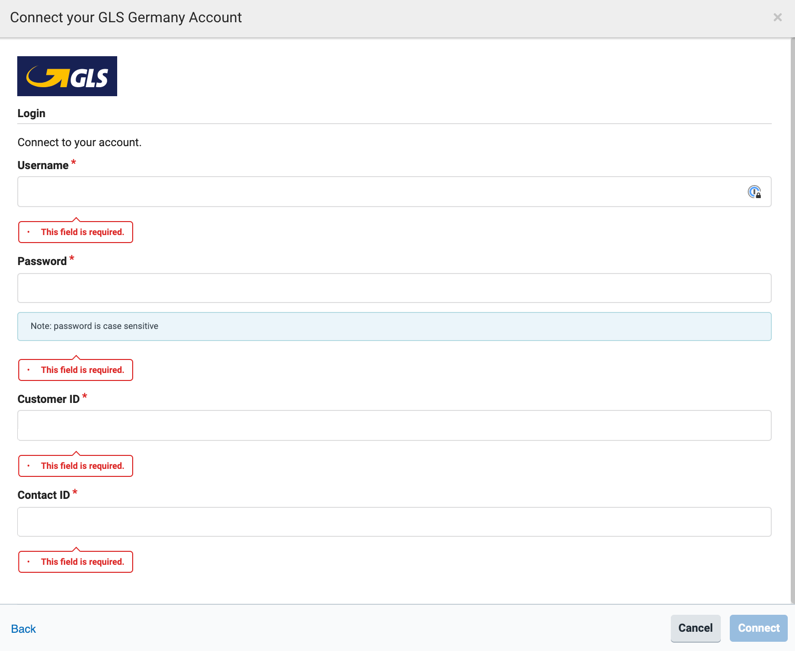Click the required error under the password note
The image size is (795, 651).
[76, 370]
